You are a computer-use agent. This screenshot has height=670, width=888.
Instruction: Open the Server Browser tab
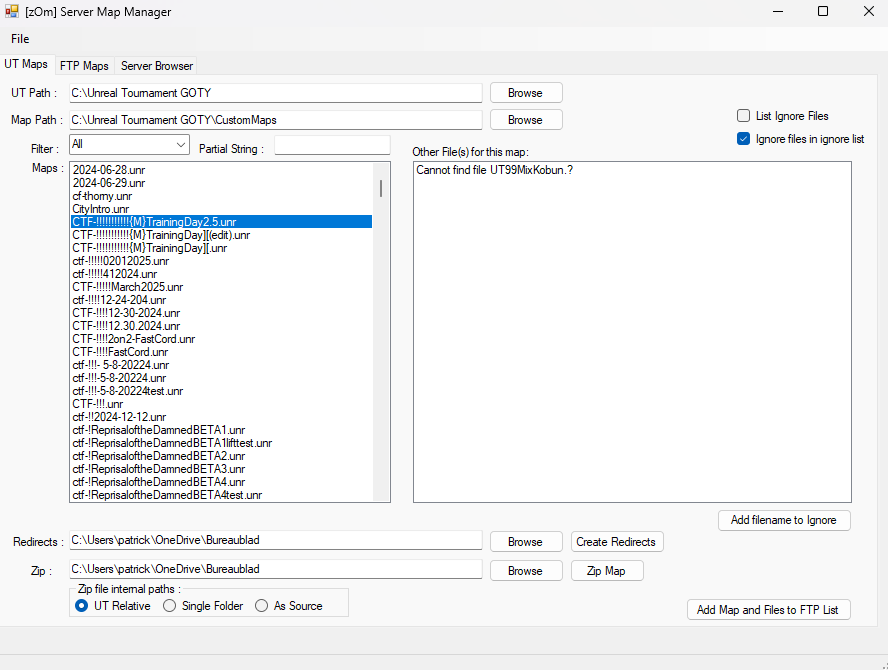point(157,66)
